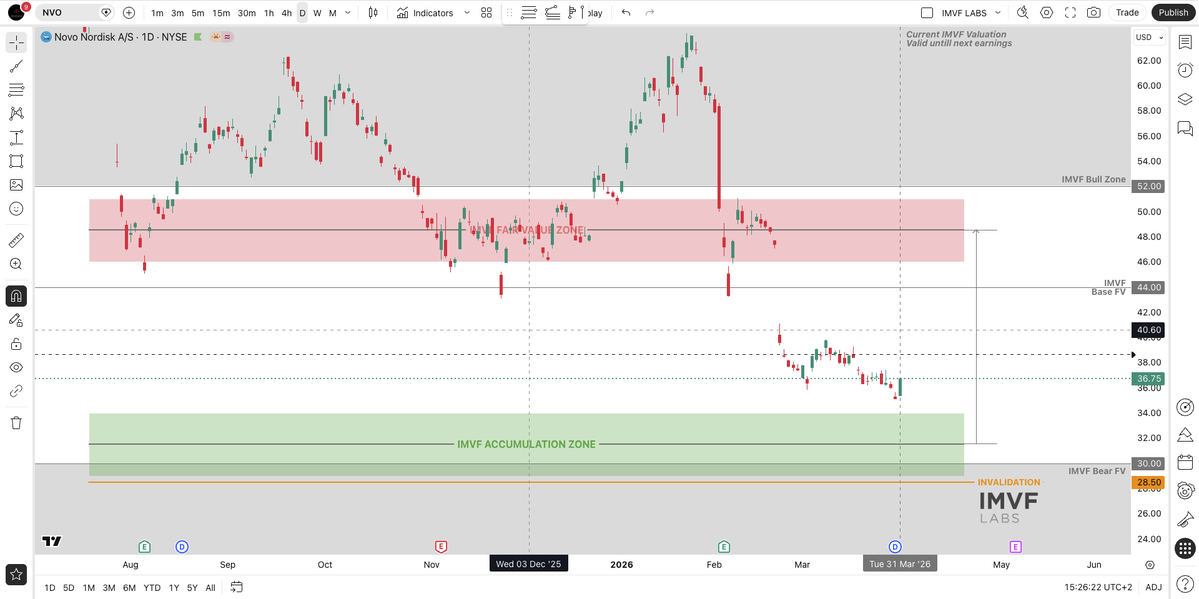Toggle hide all drawings eye icon
This screenshot has width=1199, height=599.
point(16,367)
